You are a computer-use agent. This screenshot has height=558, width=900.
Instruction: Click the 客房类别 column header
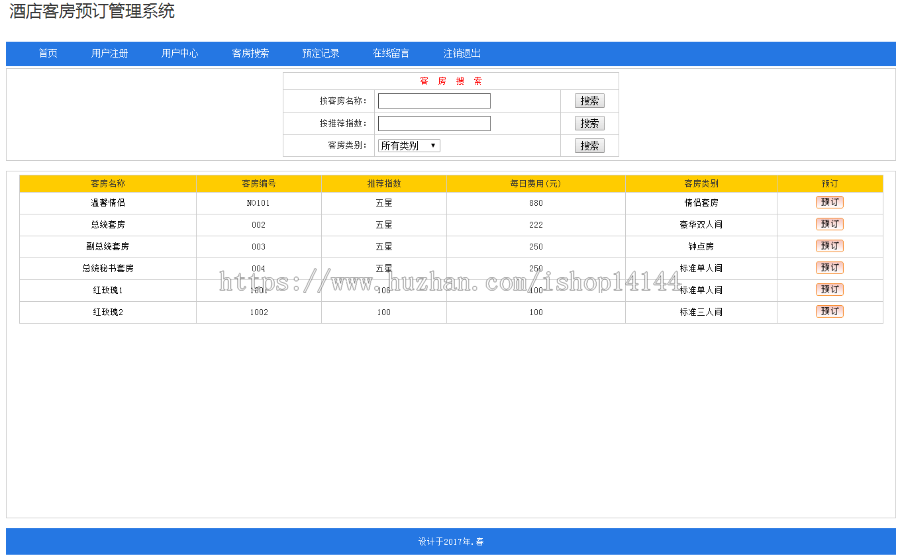(701, 184)
